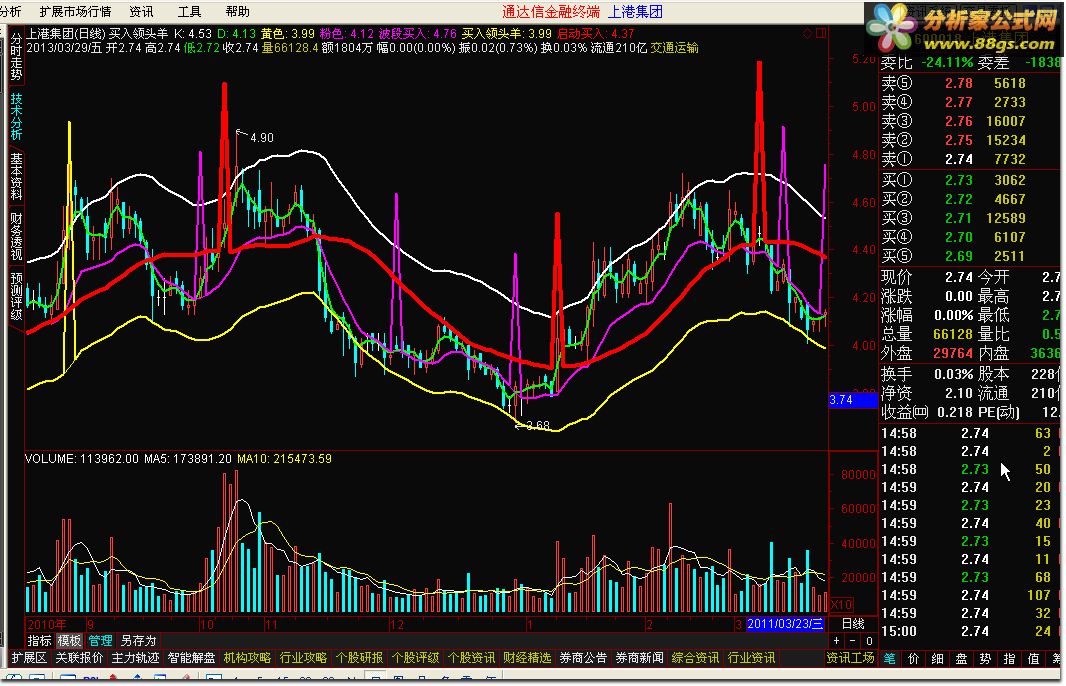1066x686 pixels.
Task: Click the 委比 -24.11% value
Action: (x=947, y=63)
